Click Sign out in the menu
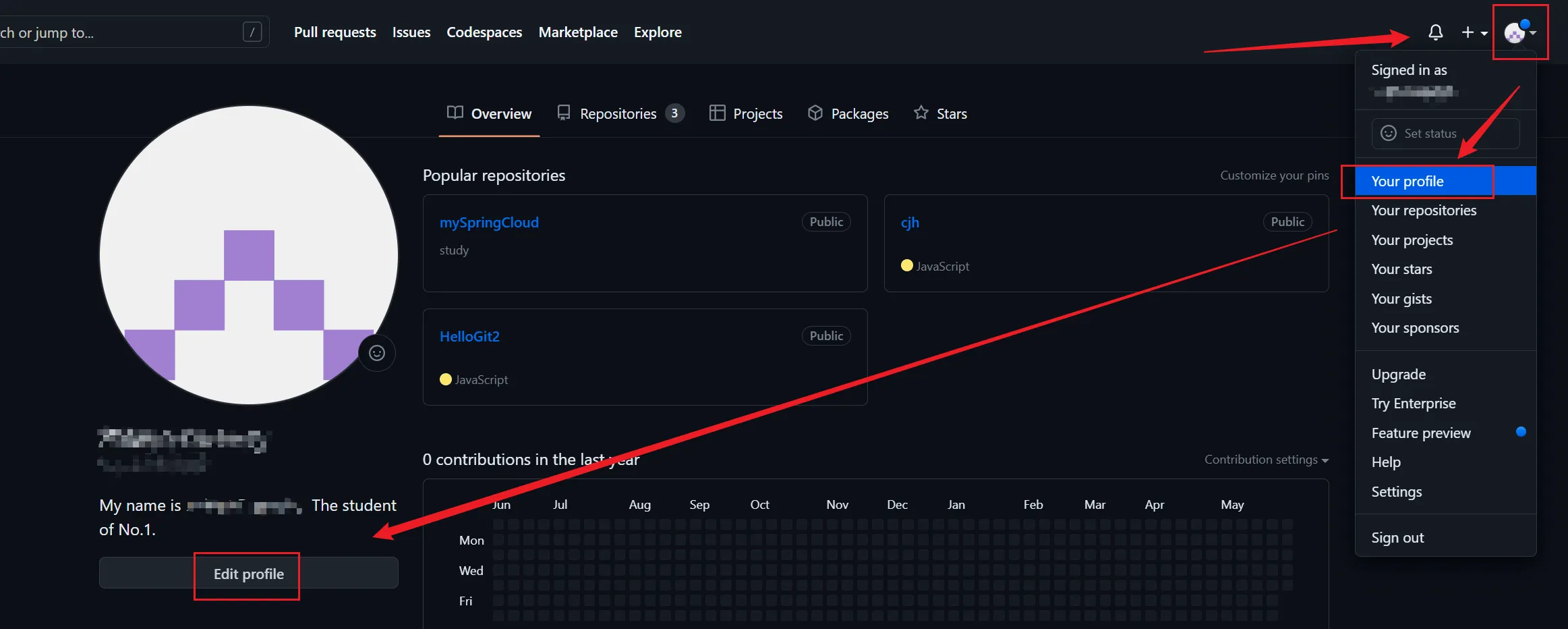 1397,538
